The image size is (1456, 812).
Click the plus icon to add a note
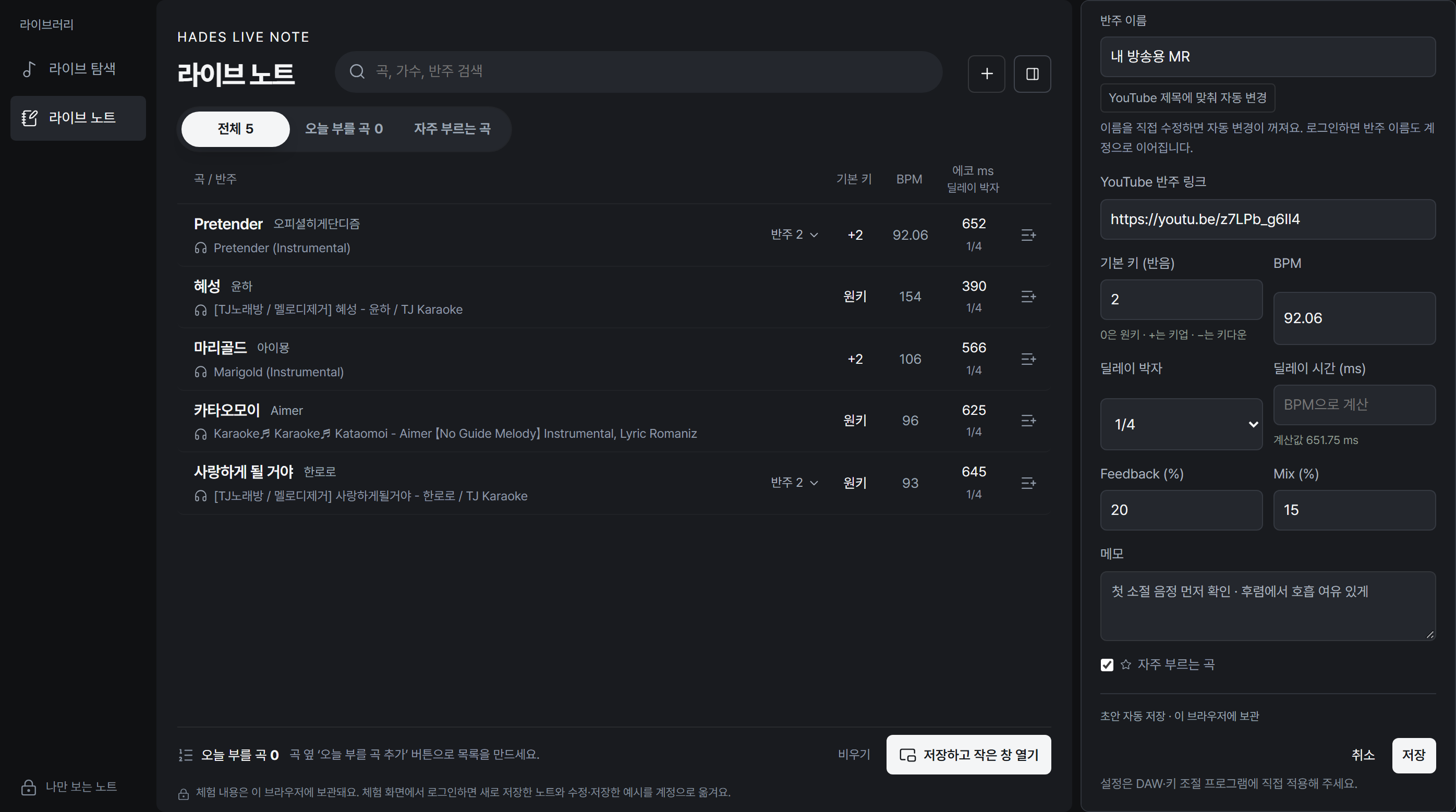pyautogui.click(x=986, y=74)
